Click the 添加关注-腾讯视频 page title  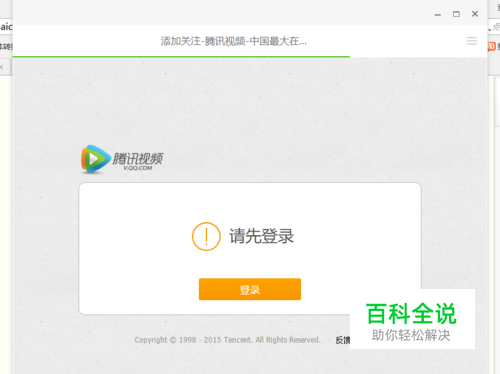[233, 41]
